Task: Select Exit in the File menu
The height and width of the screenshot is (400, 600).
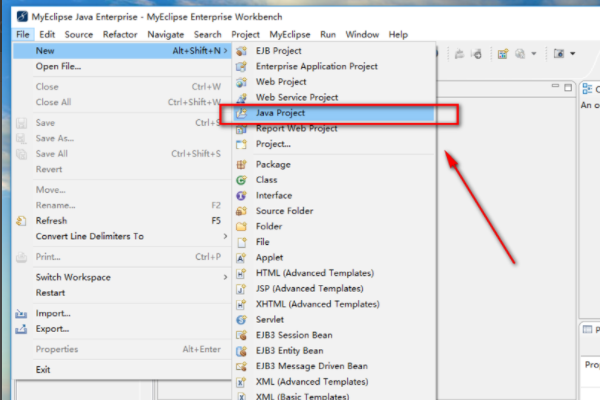Action: [43, 369]
